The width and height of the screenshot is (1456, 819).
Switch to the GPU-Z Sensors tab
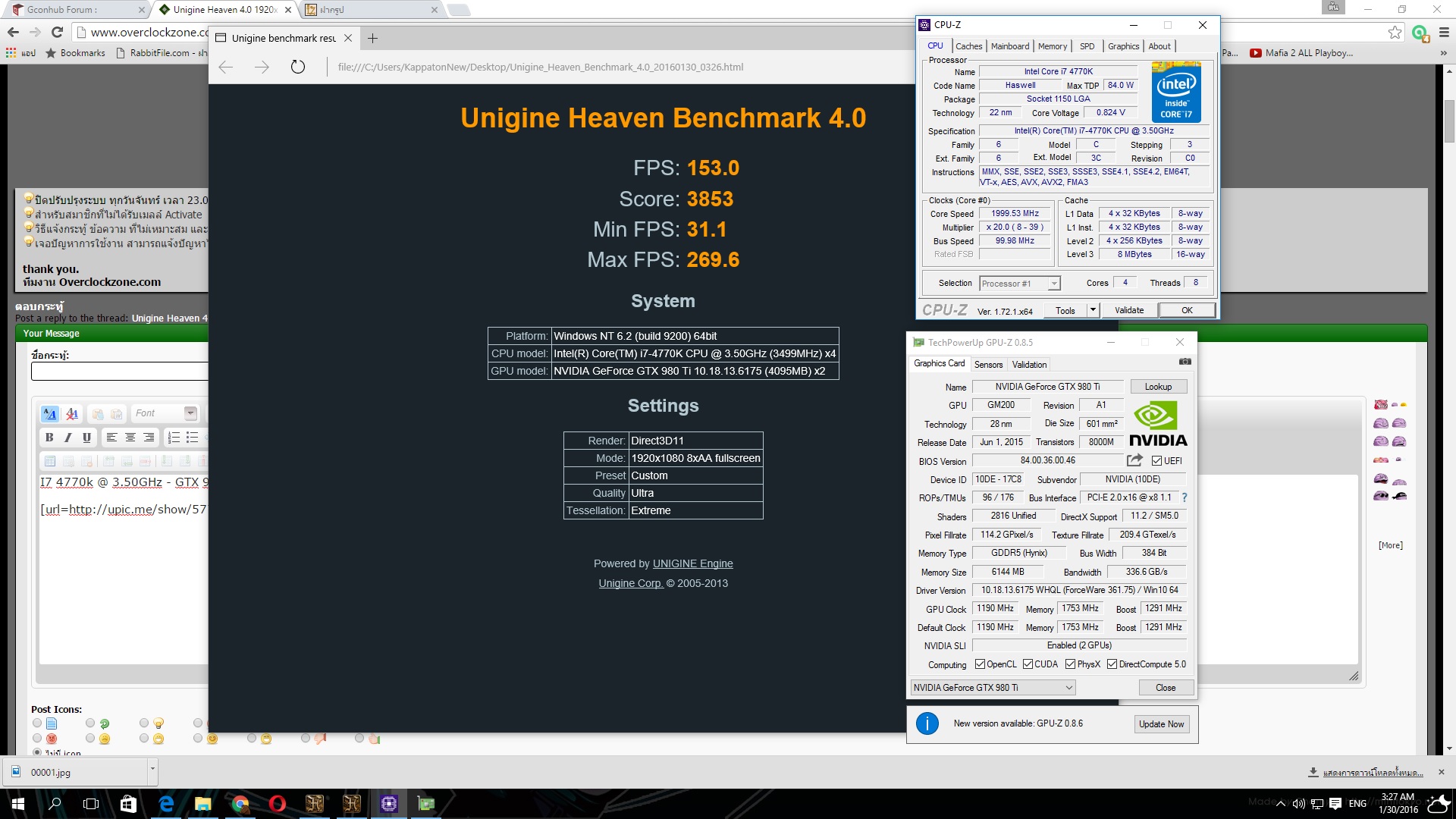[x=987, y=365]
